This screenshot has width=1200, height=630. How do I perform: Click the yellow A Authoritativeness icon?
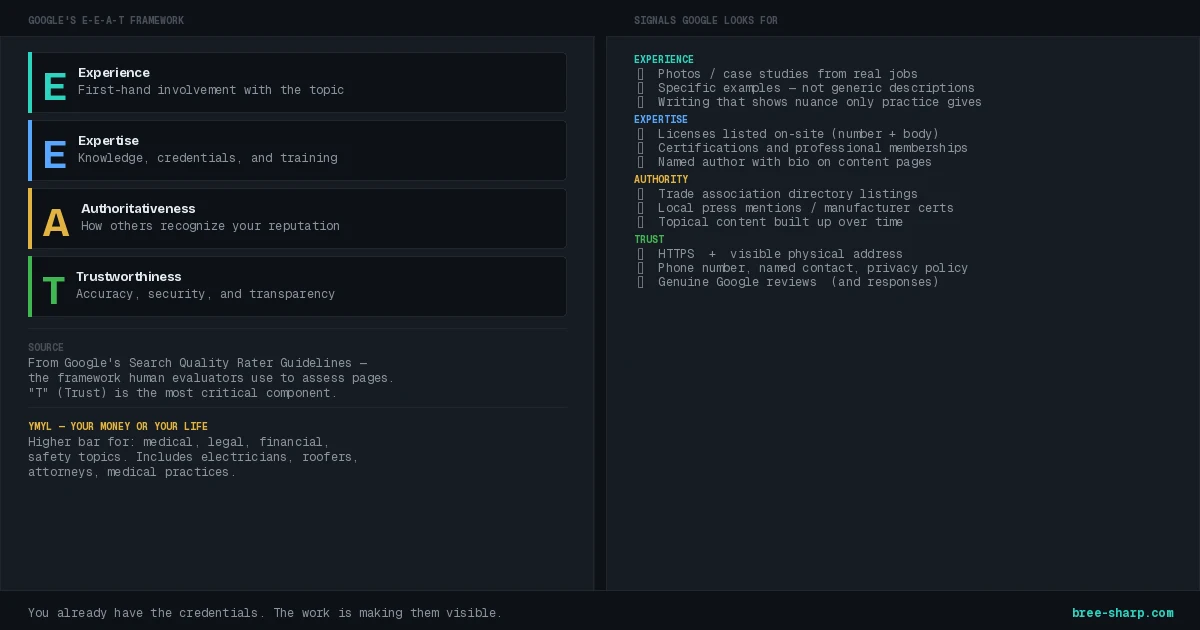click(x=56, y=223)
